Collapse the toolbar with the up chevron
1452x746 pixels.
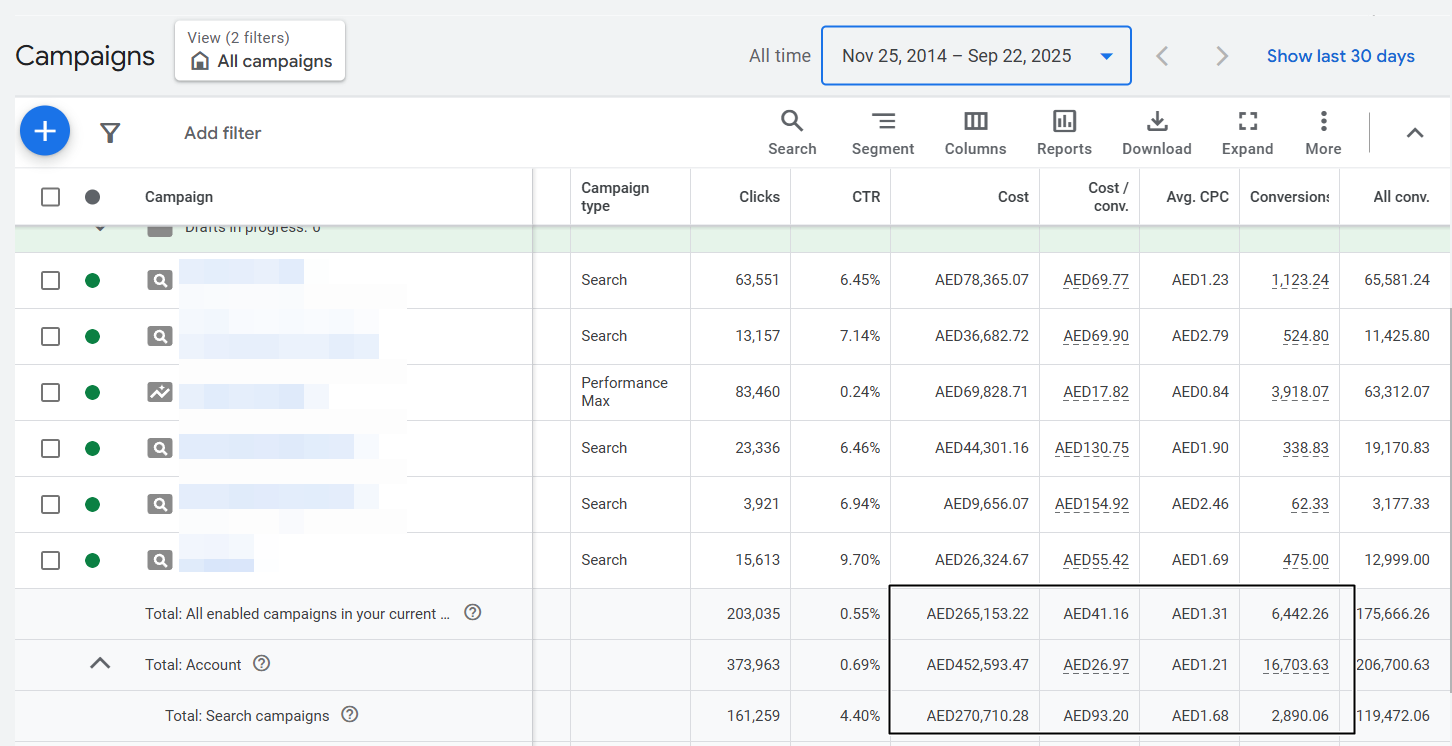click(x=1414, y=133)
